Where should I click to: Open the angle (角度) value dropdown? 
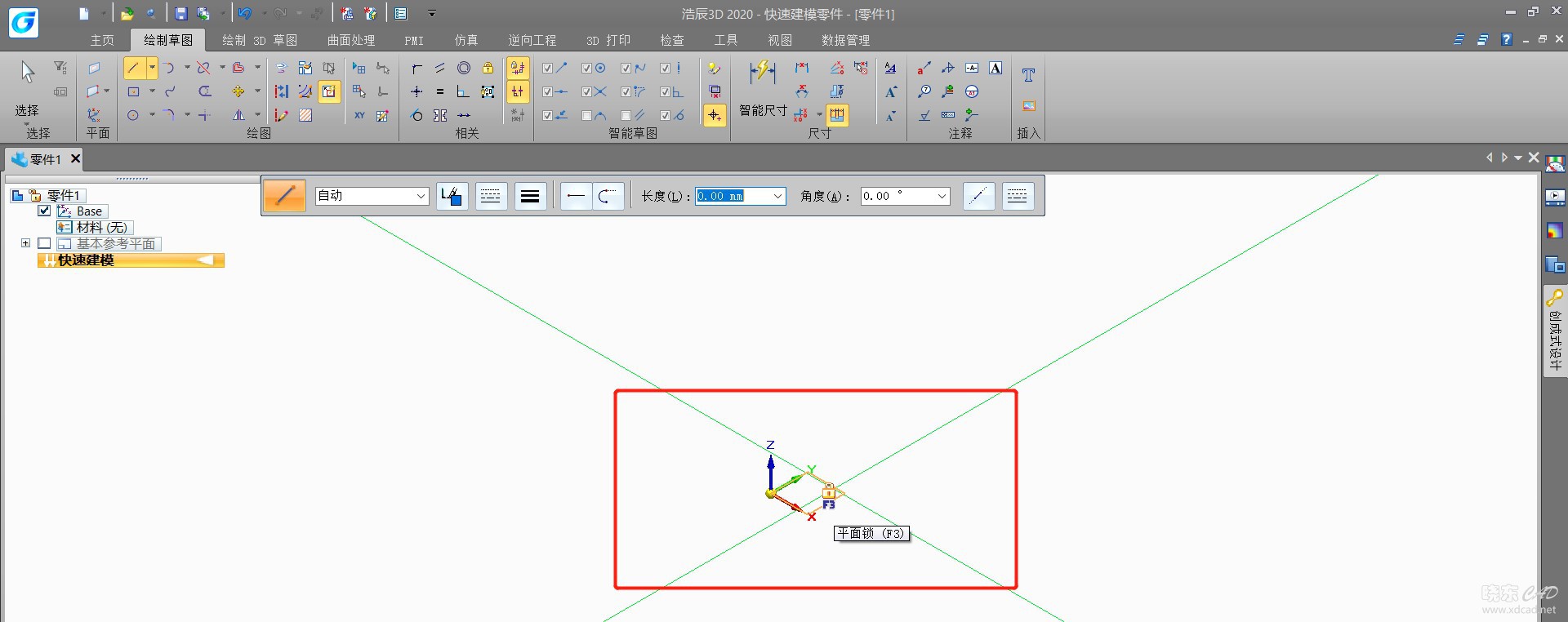point(942,196)
